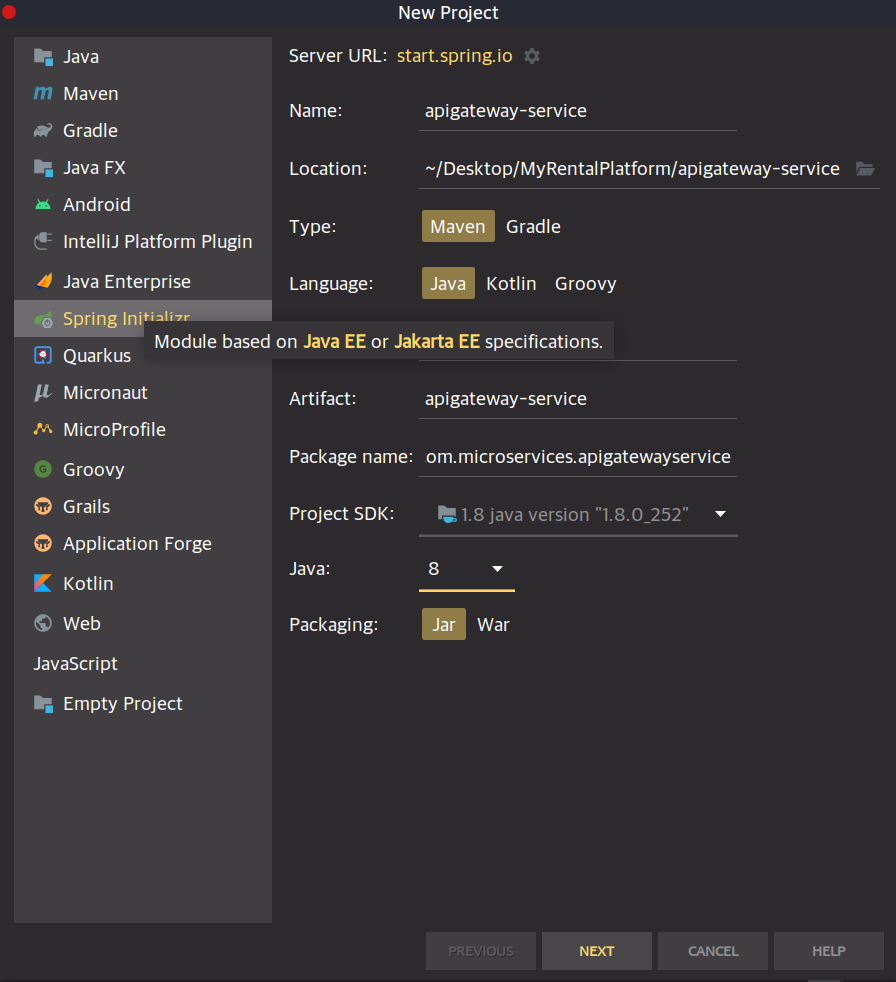Open the start.spring.io server link
Image resolution: width=896 pixels, height=982 pixels.
(455, 56)
